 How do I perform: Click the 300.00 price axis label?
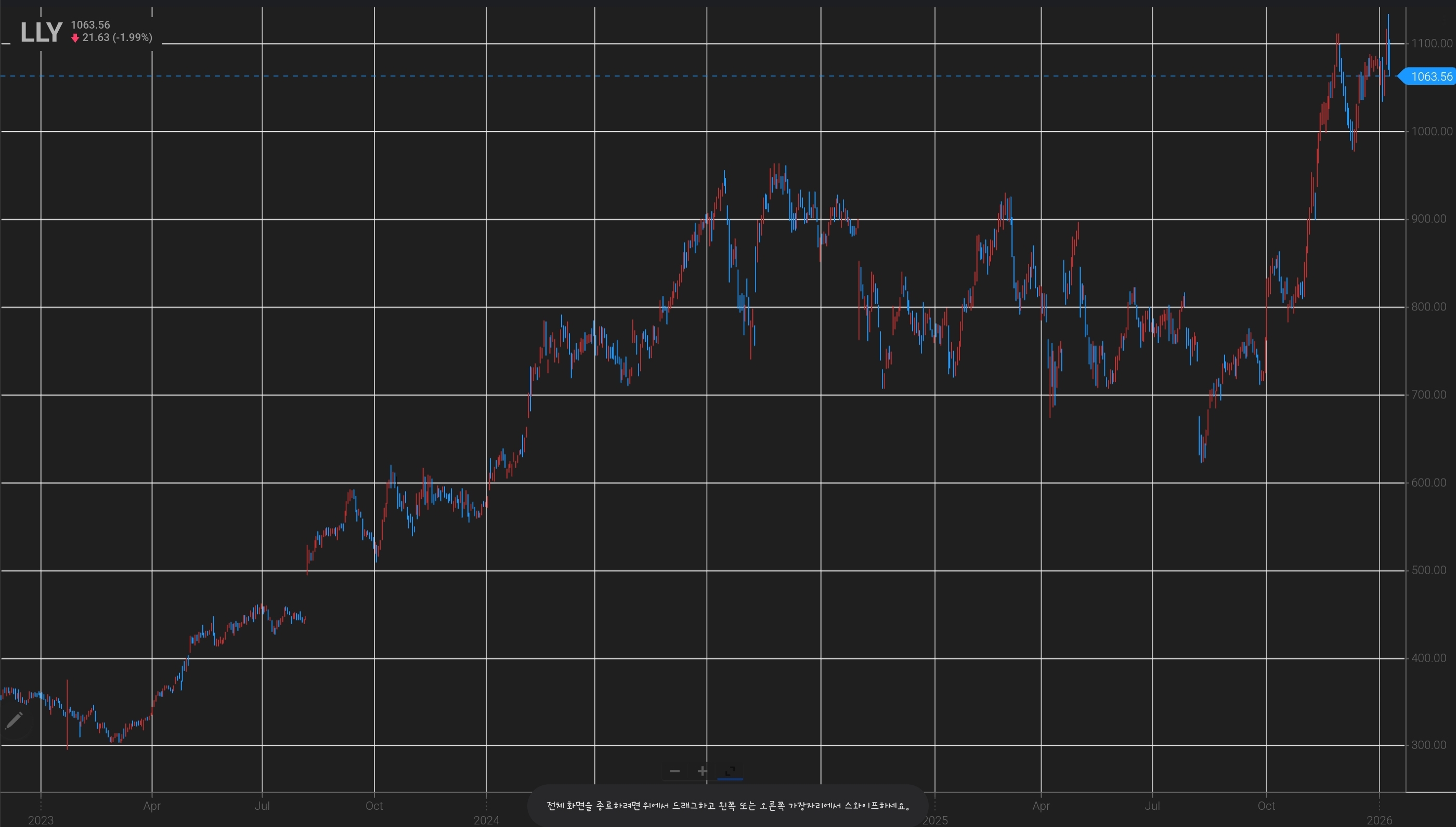pyautogui.click(x=1429, y=745)
